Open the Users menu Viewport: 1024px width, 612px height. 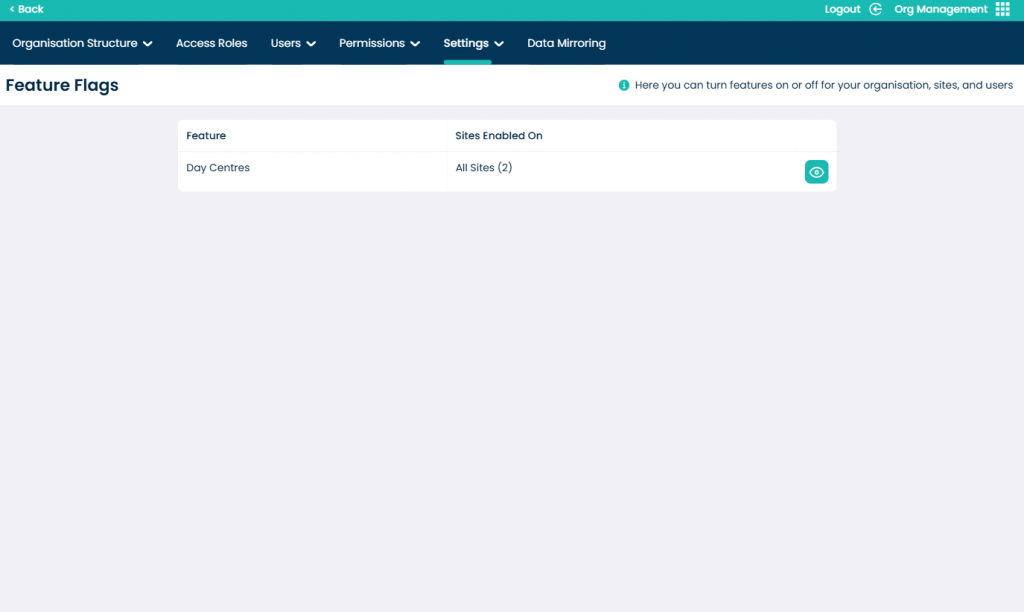coord(286,43)
